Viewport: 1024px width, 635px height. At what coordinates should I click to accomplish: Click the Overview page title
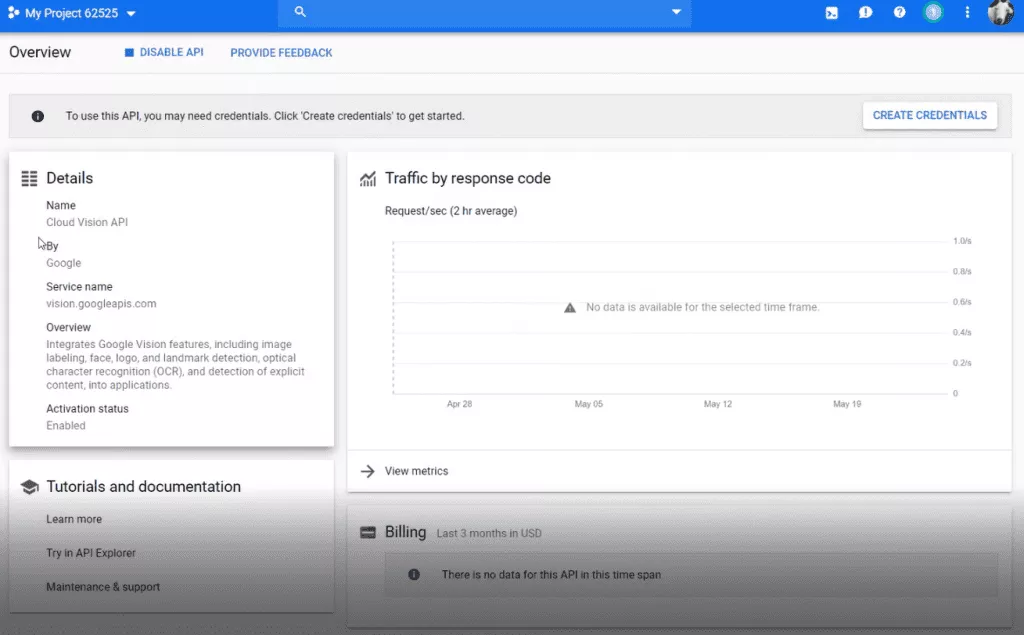pyautogui.click(x=40, y=52)
